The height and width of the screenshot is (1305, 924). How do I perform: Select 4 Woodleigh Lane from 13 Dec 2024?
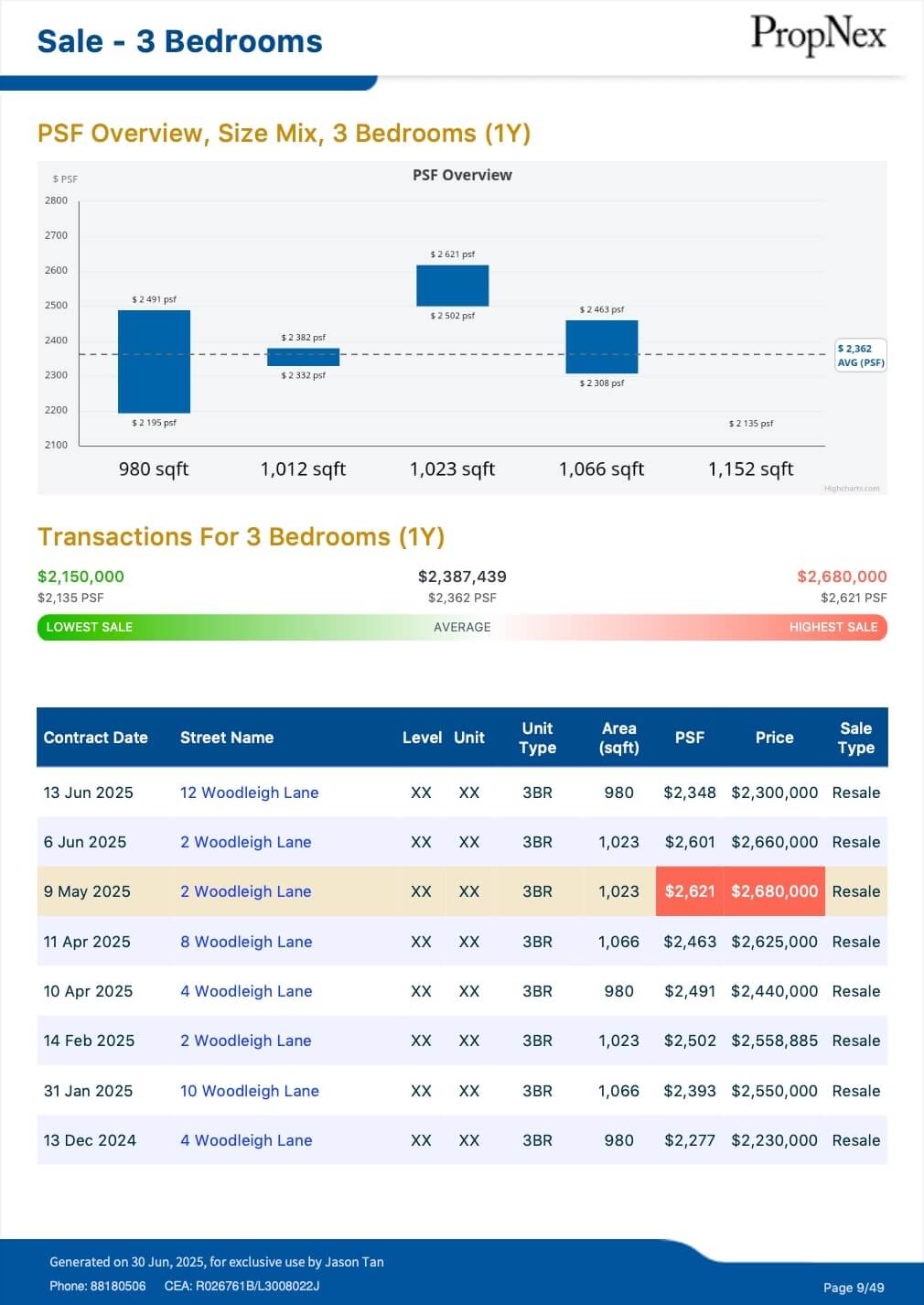click(246, 1140)
